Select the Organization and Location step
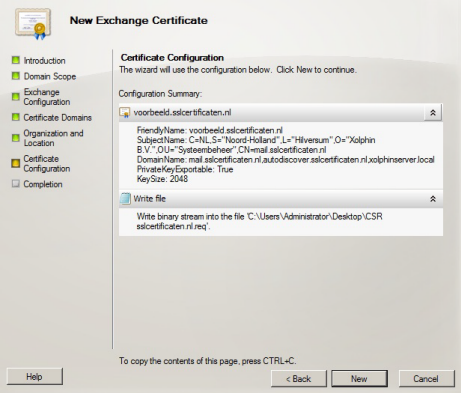 pos(53,138)
